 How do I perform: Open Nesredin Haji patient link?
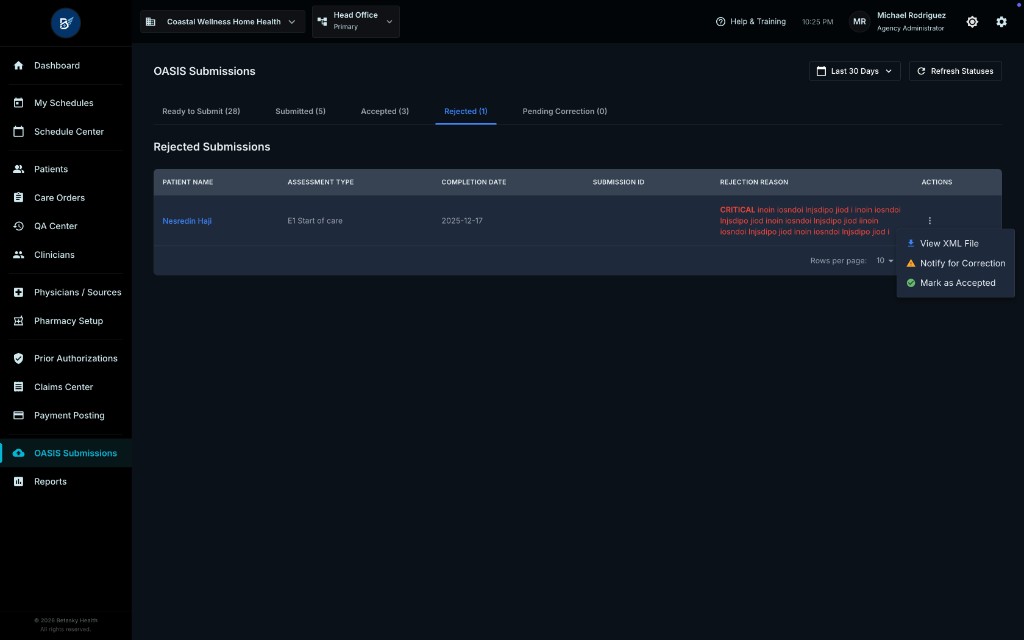tap(187, 221)
